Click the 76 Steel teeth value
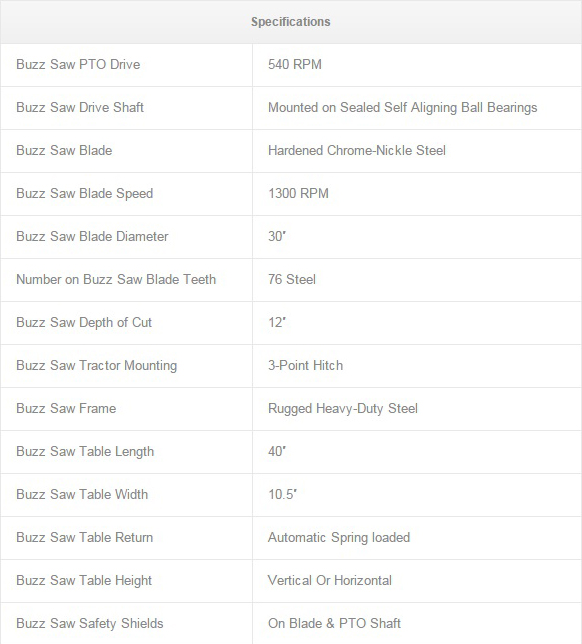582x644 pixels. pos(292,280)
